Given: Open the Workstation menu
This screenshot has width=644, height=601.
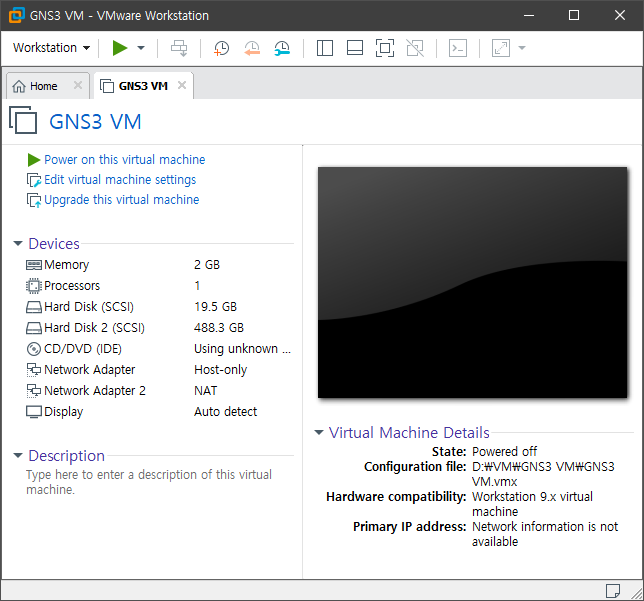Looking at the screenshot, I should click(x=51, y=48).
